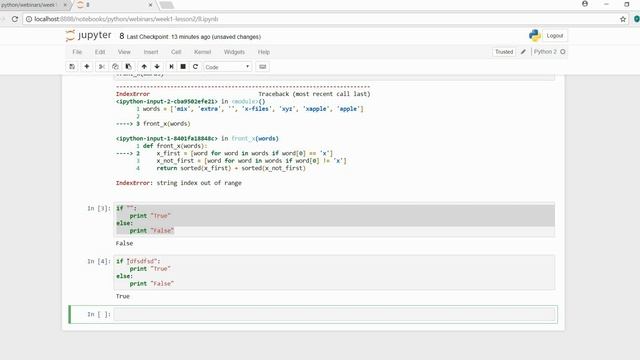Click the '----> 3 front_x(words)' line
The height and width of the screenshot is (360, 640).
pyautogui.click(x=153, y=124)
